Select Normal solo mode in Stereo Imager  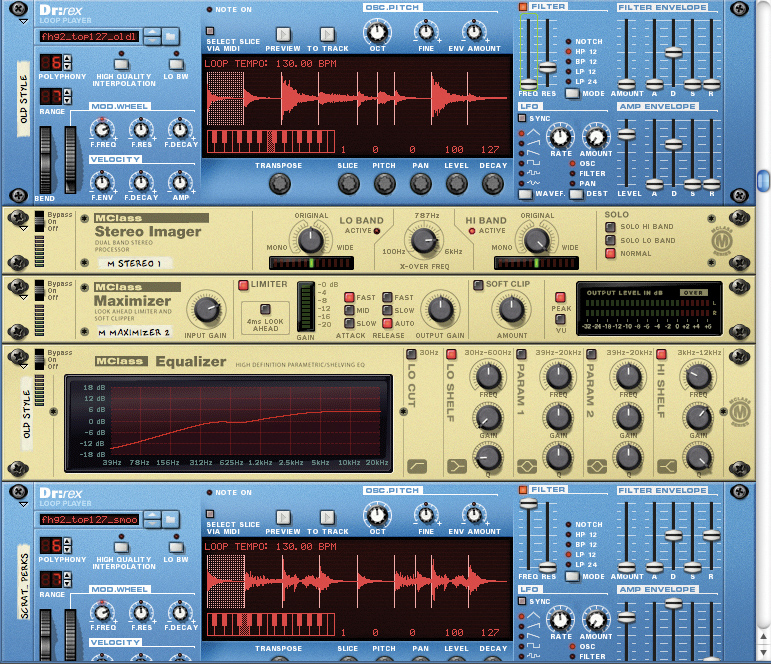pyautogui.click(x=610, y=254)
